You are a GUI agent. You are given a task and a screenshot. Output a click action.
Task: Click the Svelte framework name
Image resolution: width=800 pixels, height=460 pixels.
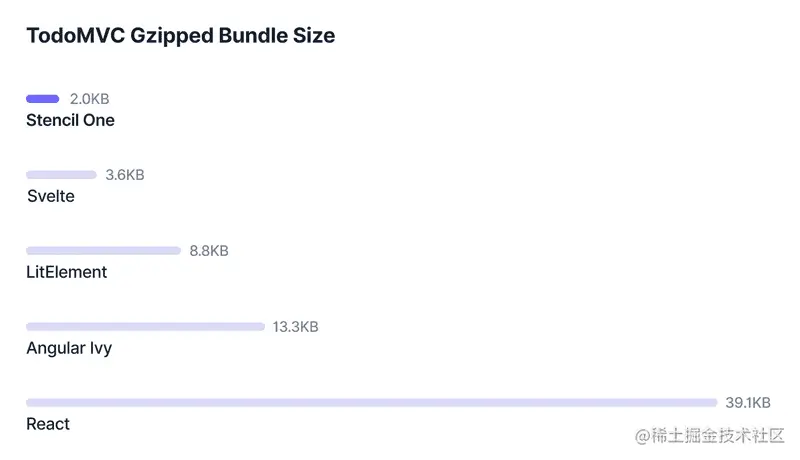point(50,196)
